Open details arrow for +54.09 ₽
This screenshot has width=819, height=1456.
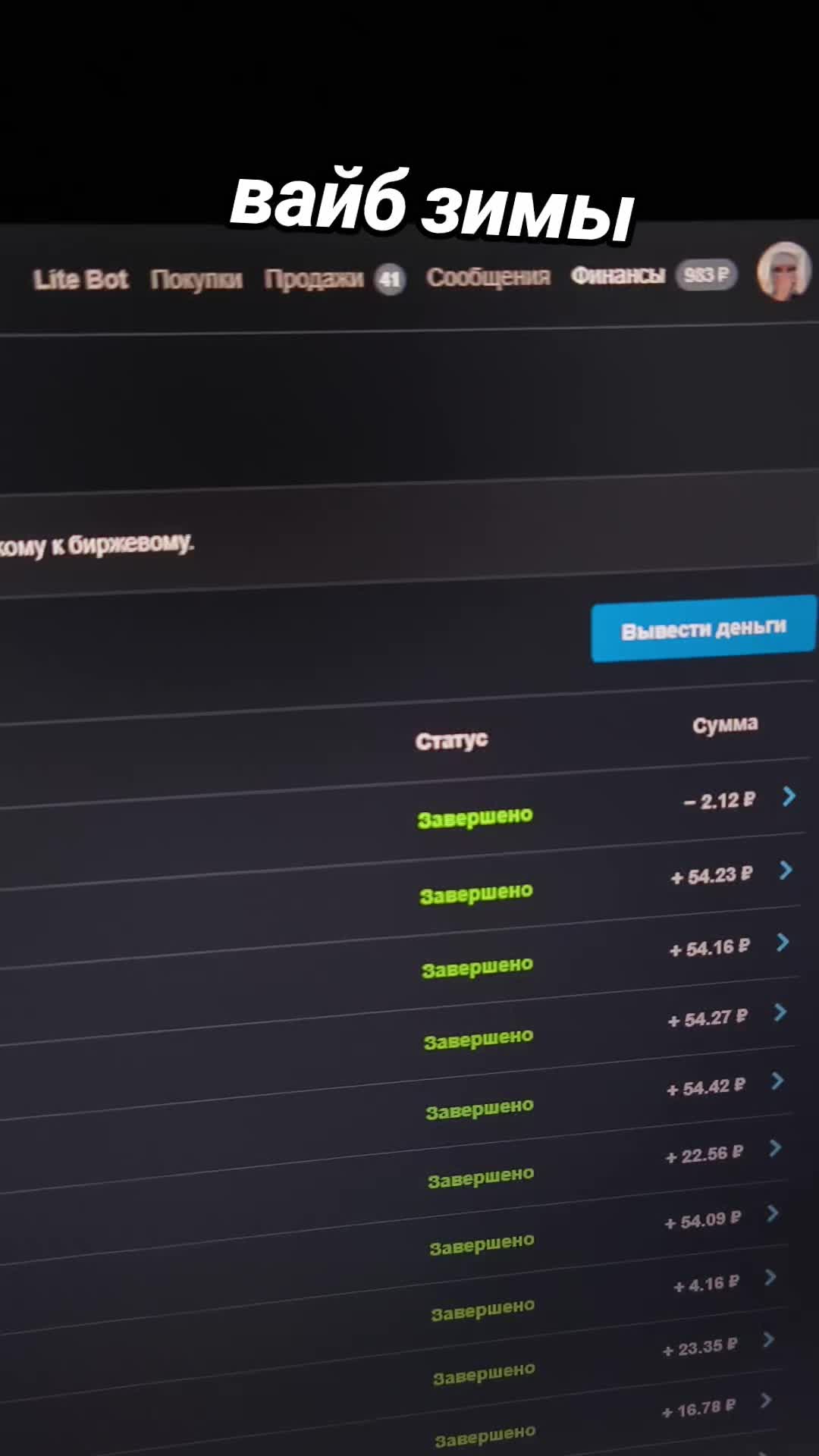point(772,1214)
